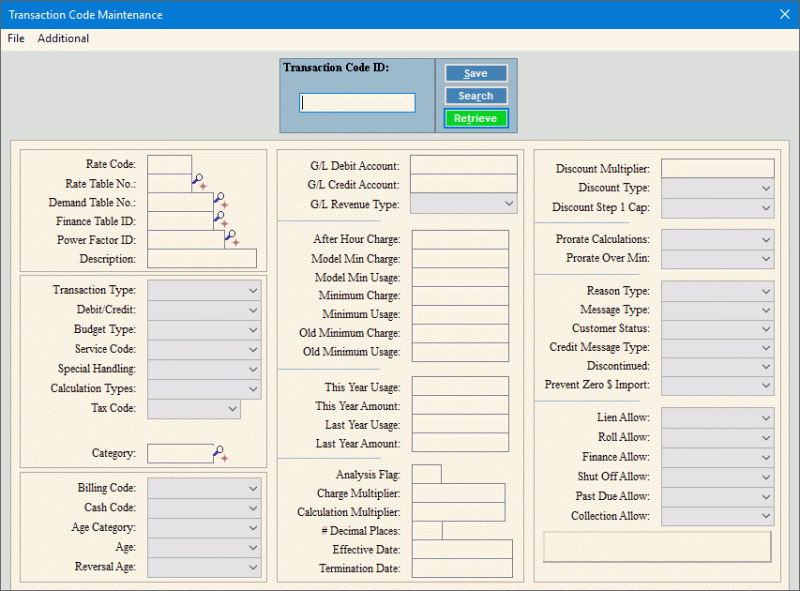The image size is (800, 591).
Task: Click the Save button
Action: pos(476,73)
